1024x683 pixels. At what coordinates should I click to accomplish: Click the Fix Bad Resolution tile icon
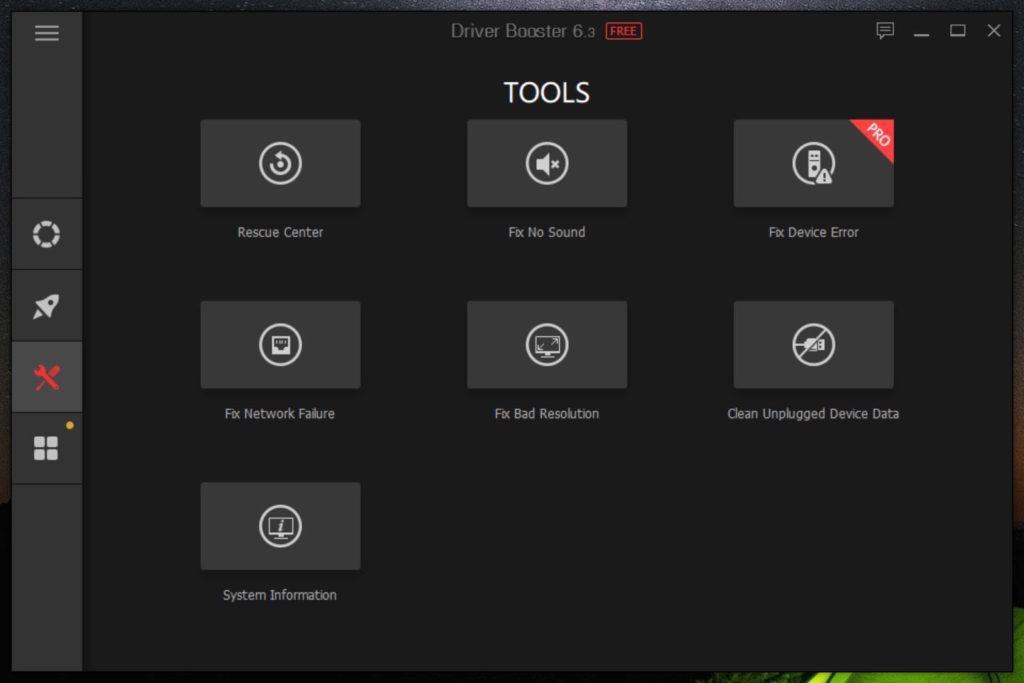coord(547,345)
